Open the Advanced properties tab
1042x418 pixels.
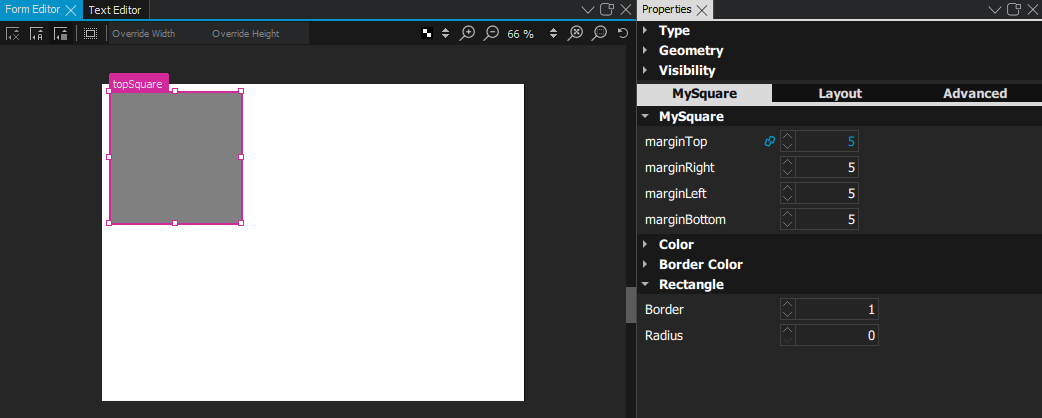coord(975,94)
